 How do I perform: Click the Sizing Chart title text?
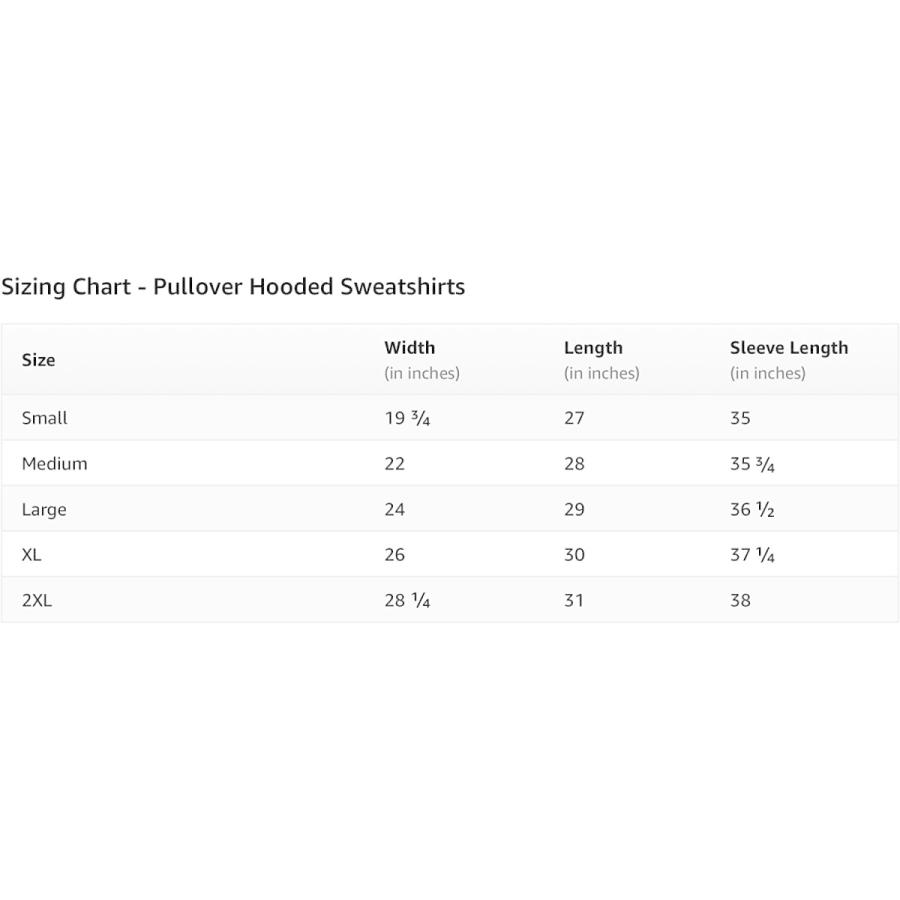point(233,287)
